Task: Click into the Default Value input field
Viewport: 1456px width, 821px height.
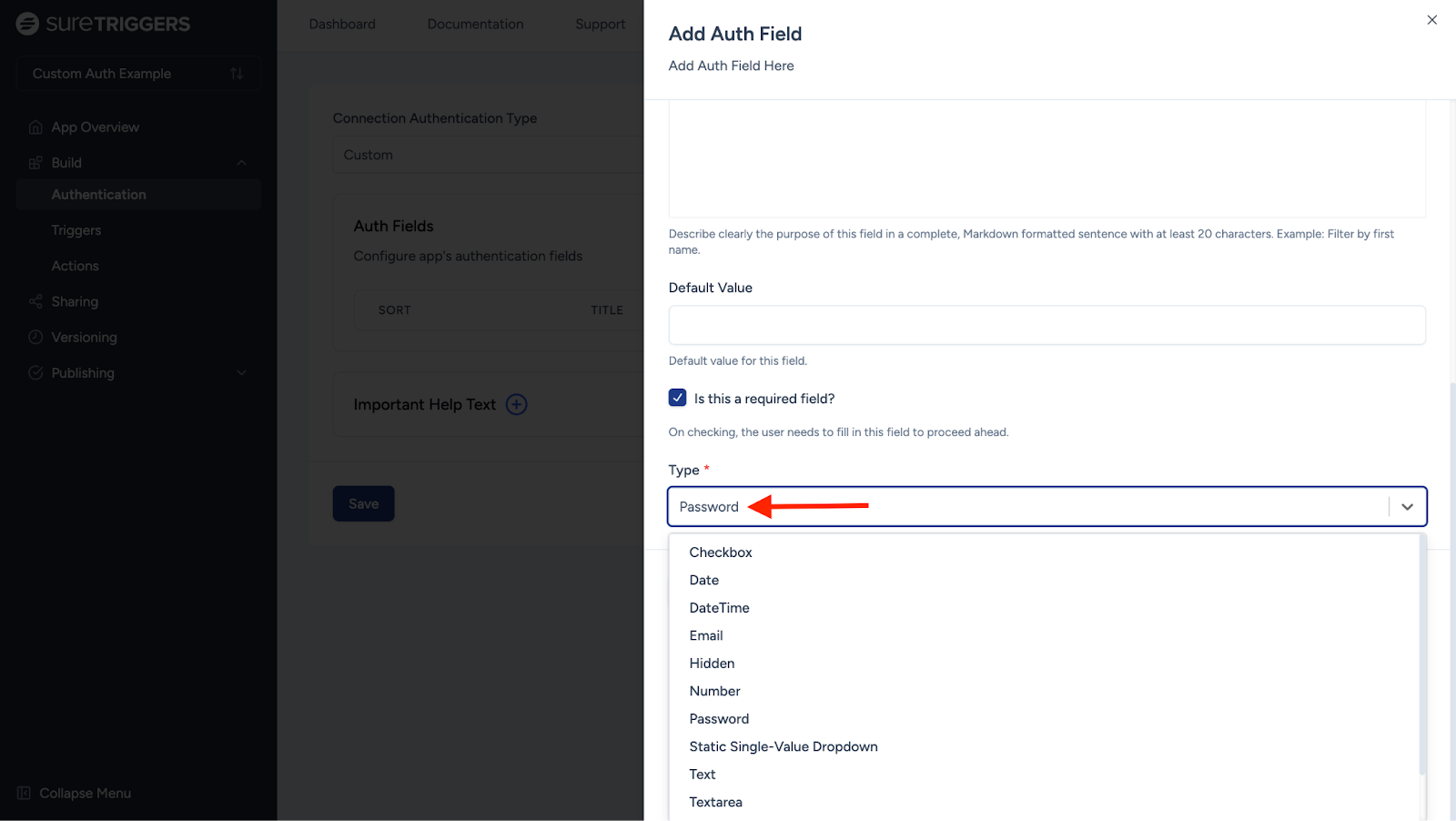Action: coord(1046,325)
